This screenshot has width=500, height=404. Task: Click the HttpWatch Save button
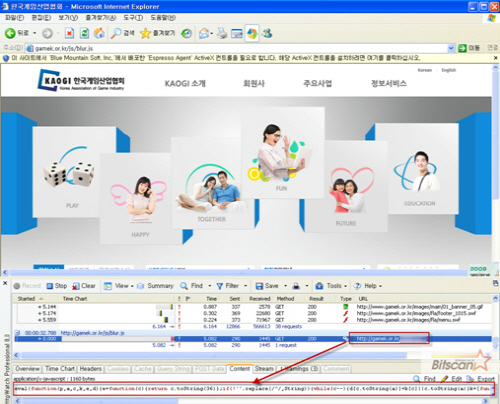point(267,286)
